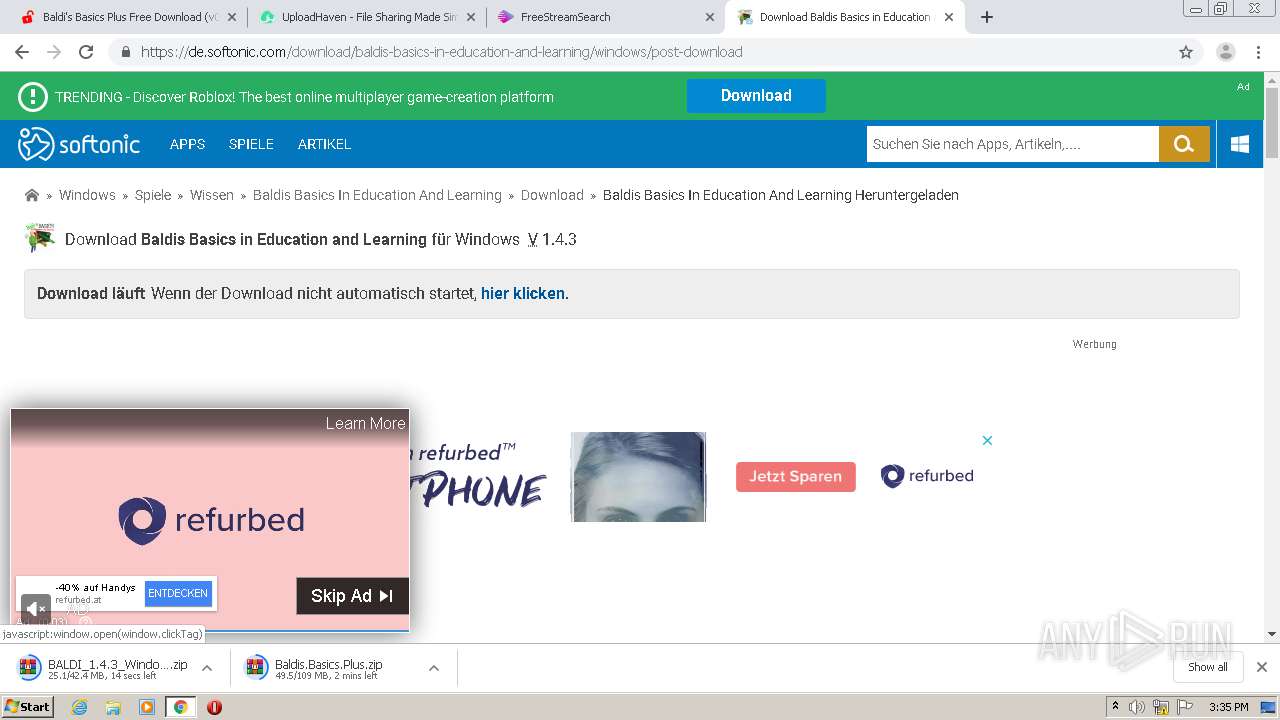The width and height of the screenshot is (1280, 720).
Task: Click the red Opera taskbar icon
Action: coord(214,707)
